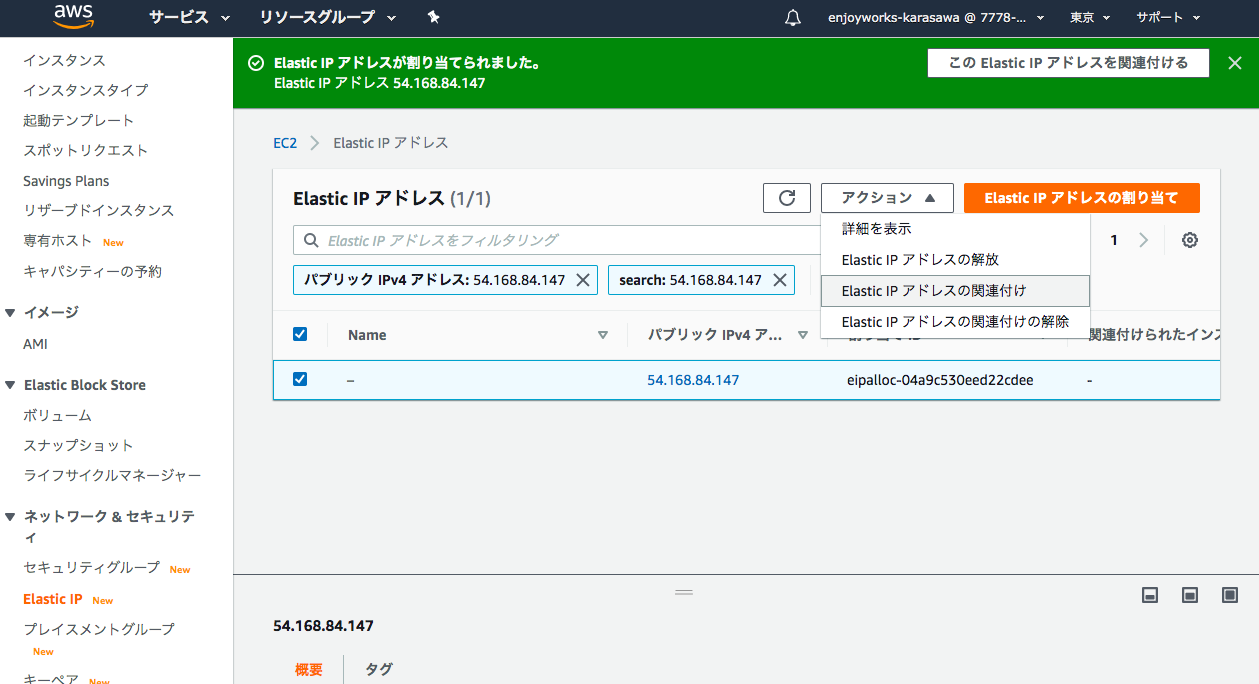Collapse the イメージ sidebar section
Image resolution: width=1259 pixels, height=684 pixels.
pyautogui.click(x=10, y=312)
